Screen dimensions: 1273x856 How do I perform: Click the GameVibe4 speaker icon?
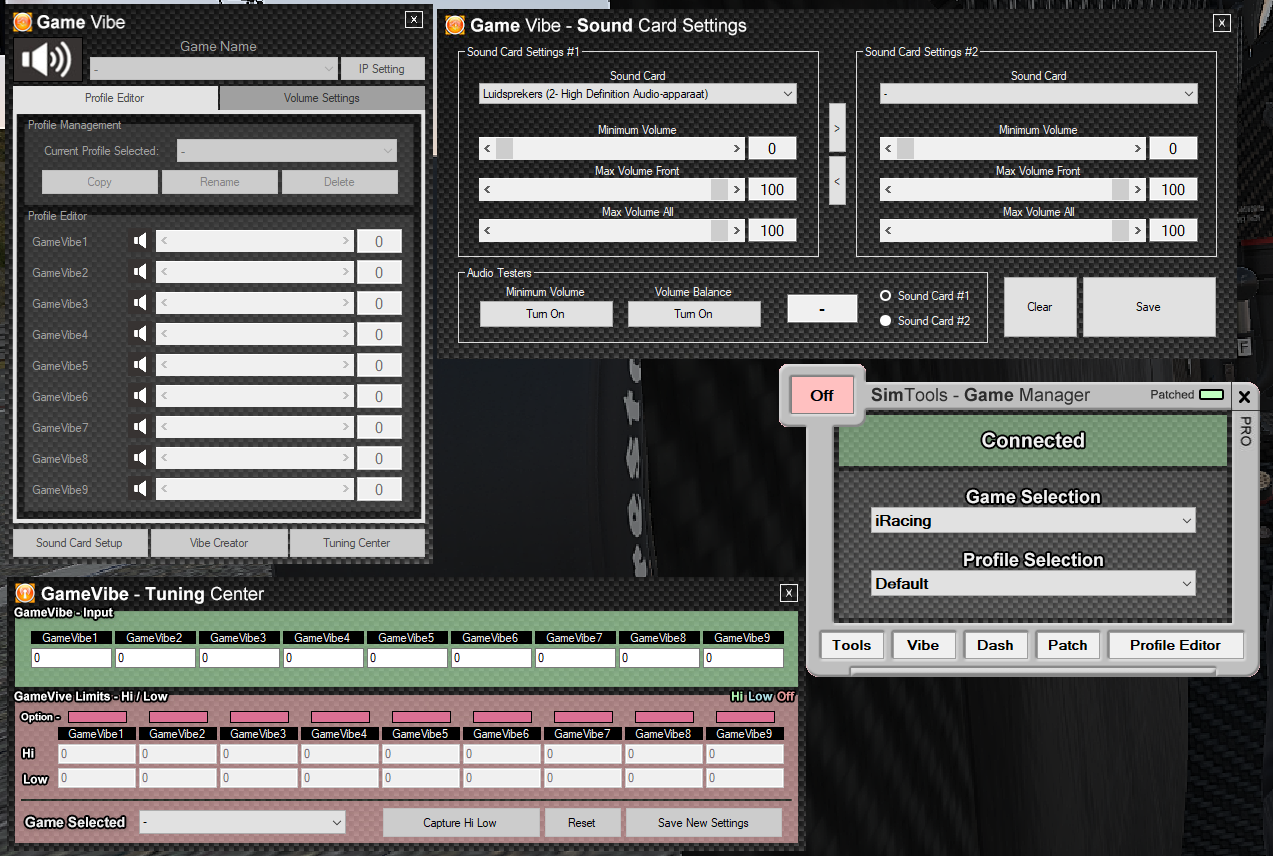pyautogui.click(x=140, y=334)
